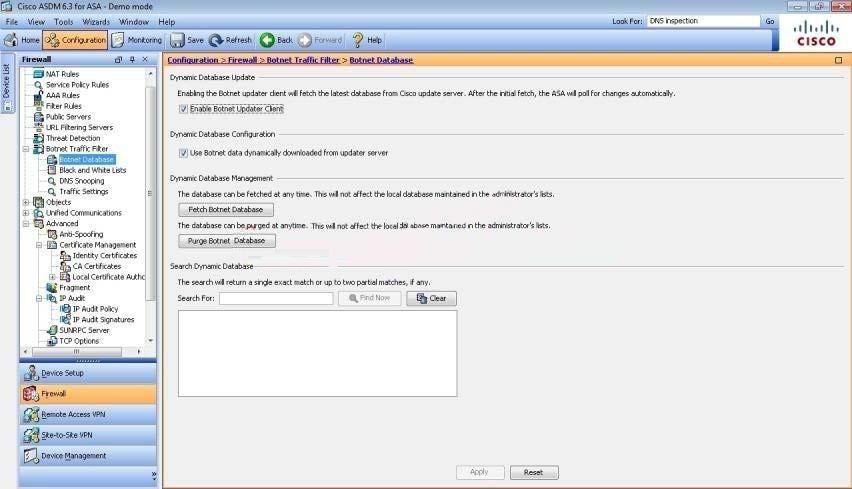852x489 pixels.
Task: Go Back using the green arrow
Action: pyautogui.click(x=277, y=40)
